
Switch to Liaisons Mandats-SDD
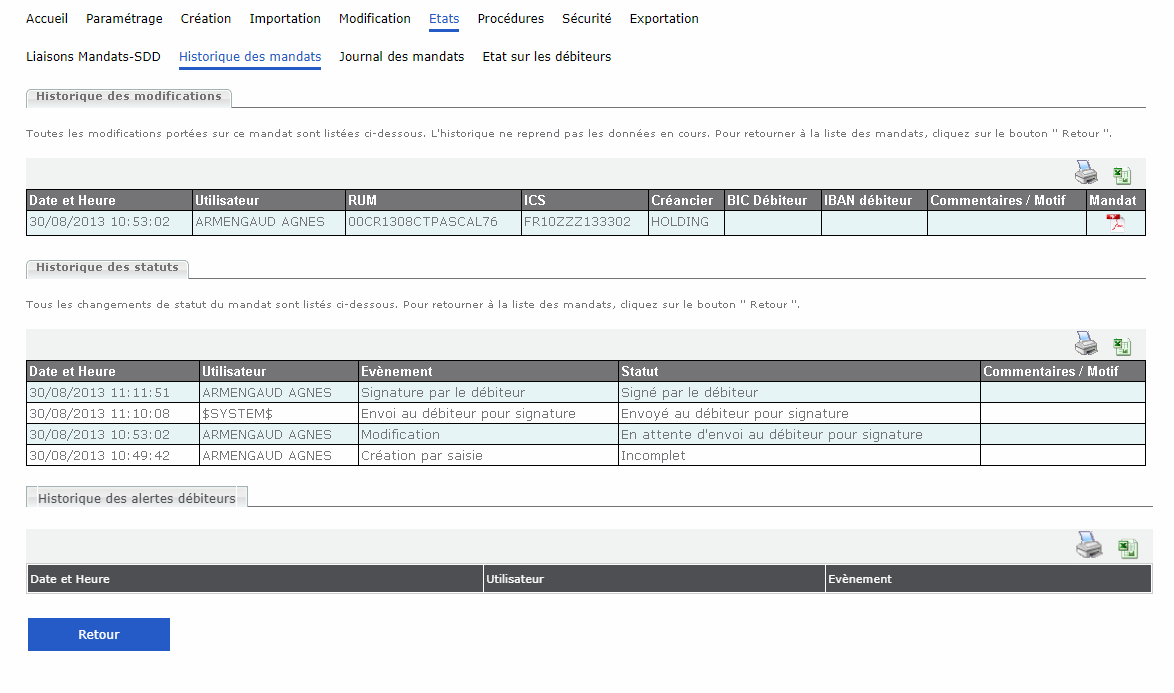[93, 57]
